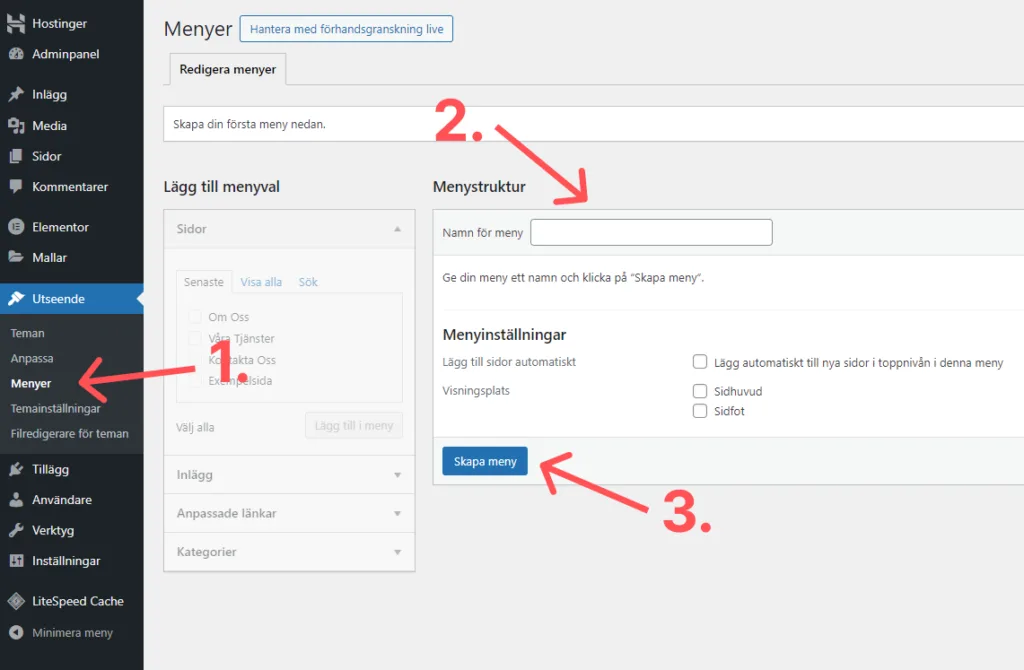Image resolution: width=1024 pixels, height=670 pixels.
Task: Collapse the Sidor panel arrow
Action: pos(397,229)
